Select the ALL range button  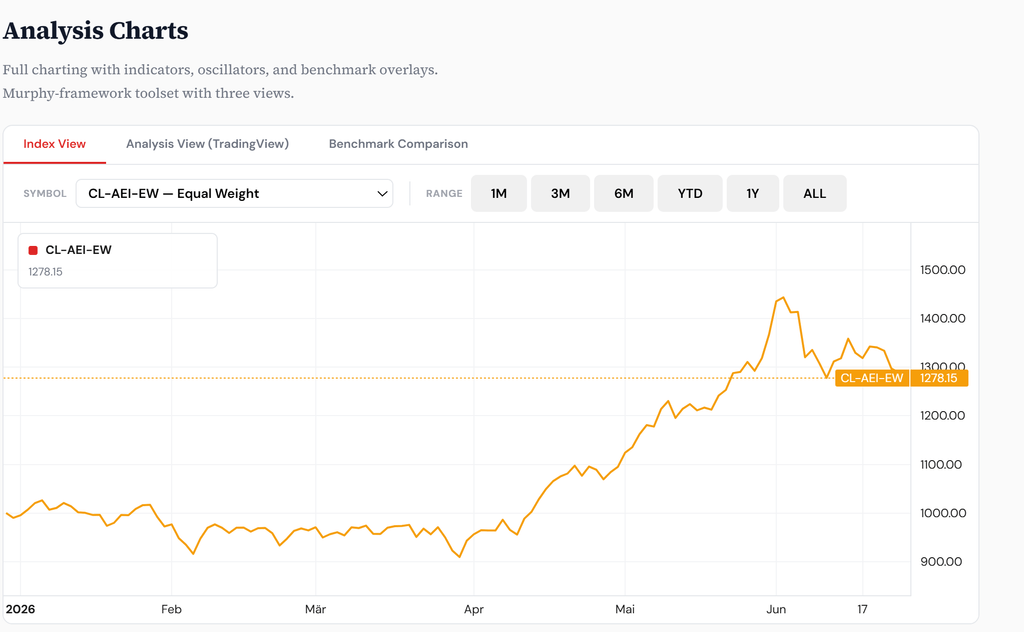pyautogui.click(x=815, y=193)
